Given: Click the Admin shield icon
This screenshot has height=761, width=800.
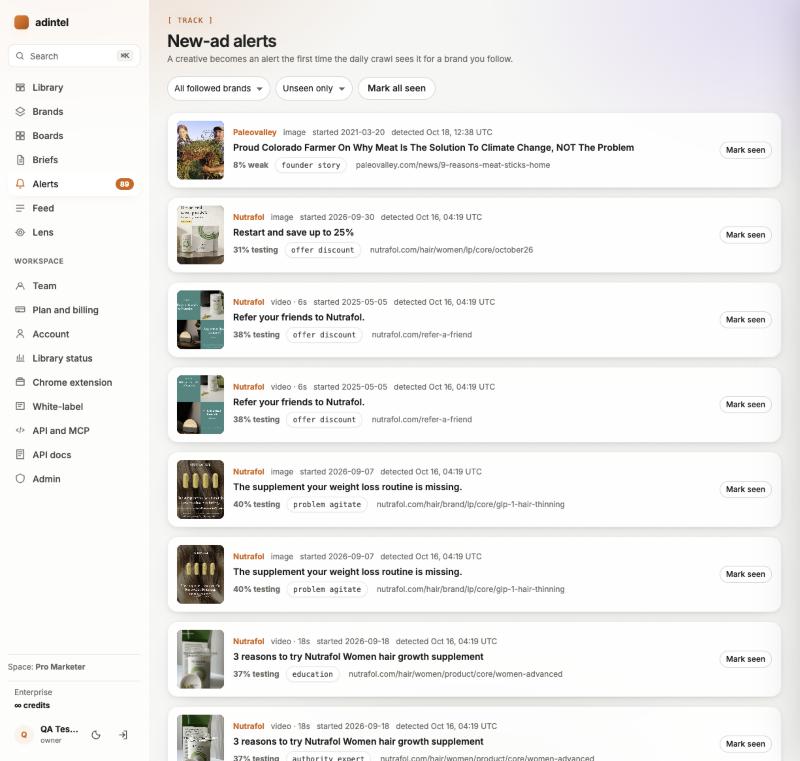Looking at the screenshot, I should (20, 478).
